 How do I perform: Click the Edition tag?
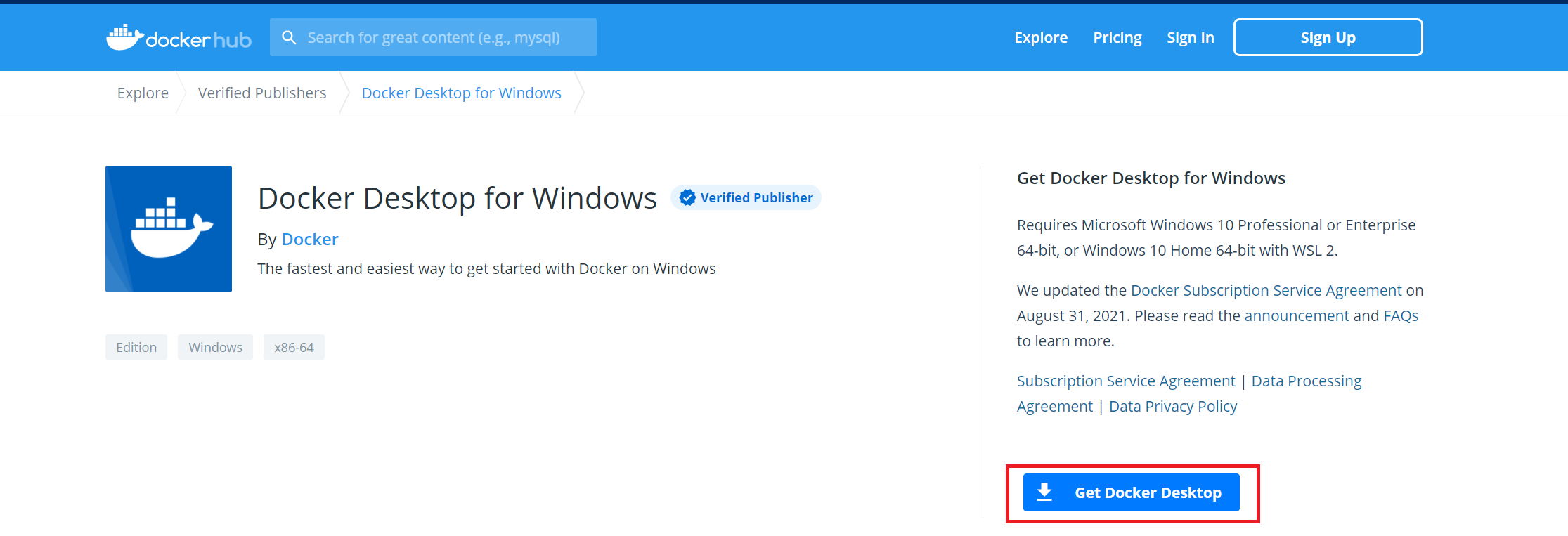click(x=136, y=347)
